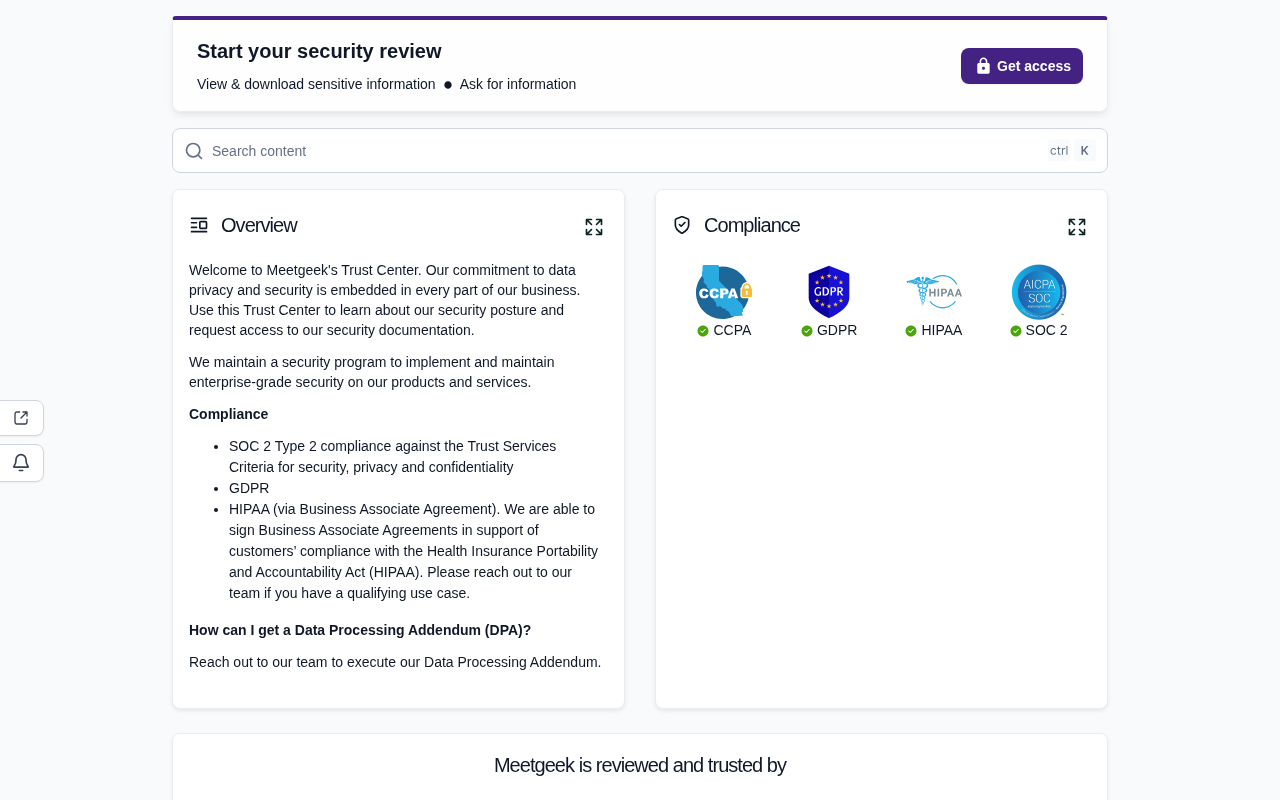The image size is (1280, 800).
Task: Click the green checkmark beside GDPR
Action: (807, 331)
